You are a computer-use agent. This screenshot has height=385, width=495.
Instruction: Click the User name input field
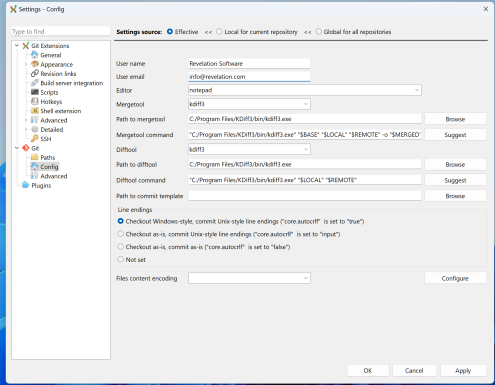(249, 64)
